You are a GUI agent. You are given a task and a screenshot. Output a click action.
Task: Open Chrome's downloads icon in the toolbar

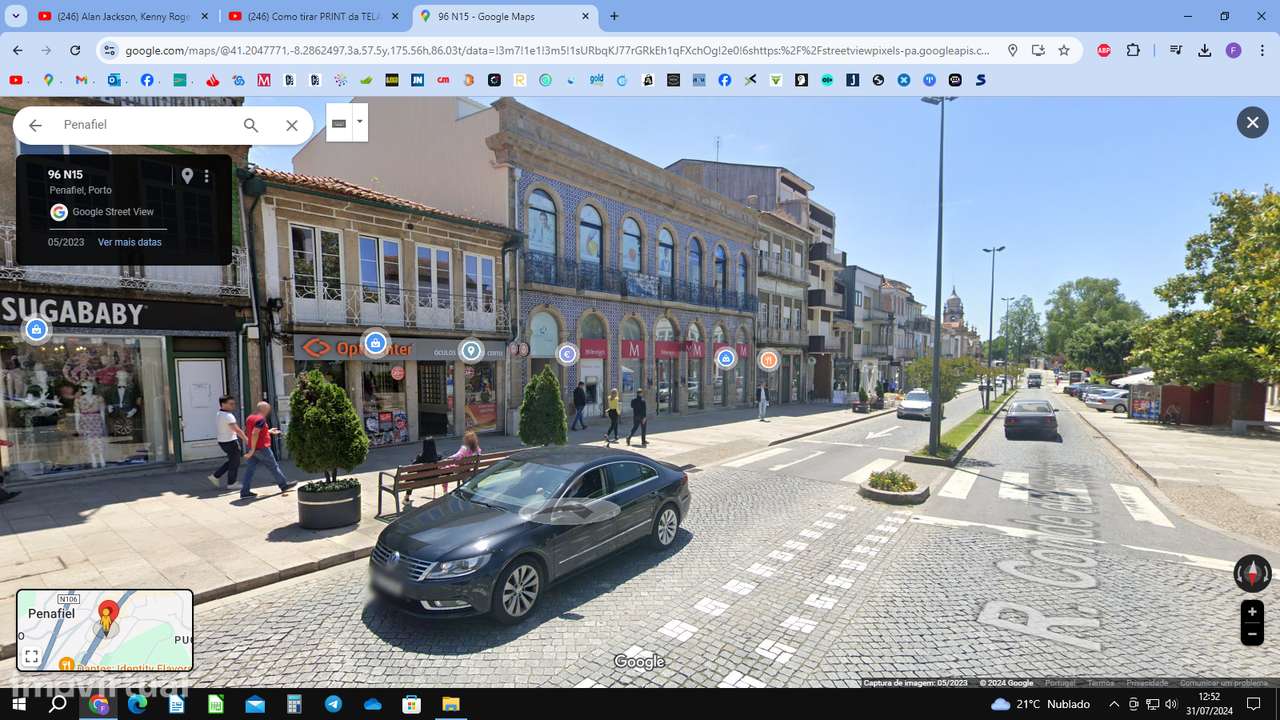point(1205,50)
